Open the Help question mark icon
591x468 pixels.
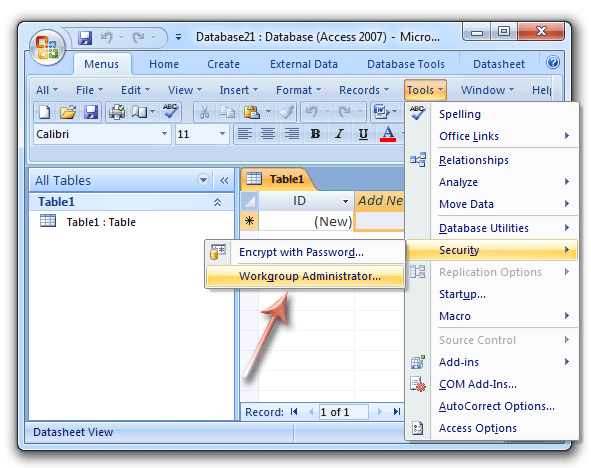click(x=553, y=62)
